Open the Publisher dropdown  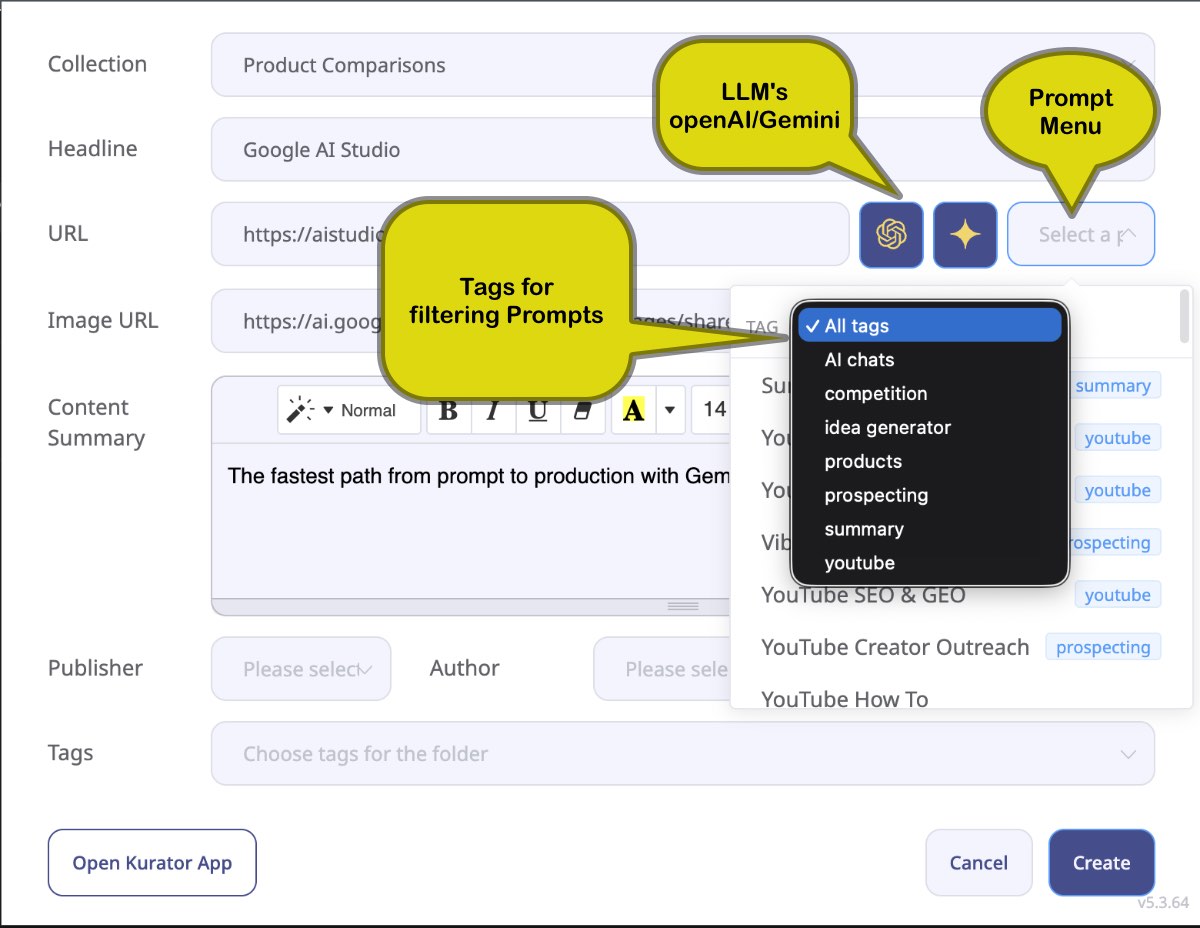301,669
